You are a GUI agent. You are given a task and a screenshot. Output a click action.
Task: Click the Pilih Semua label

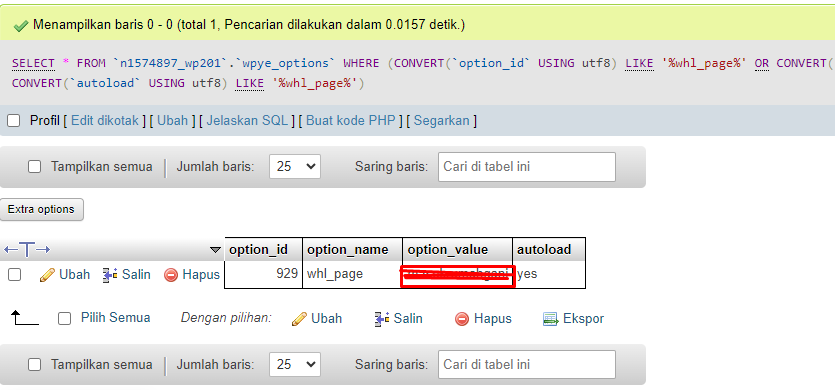116,318
